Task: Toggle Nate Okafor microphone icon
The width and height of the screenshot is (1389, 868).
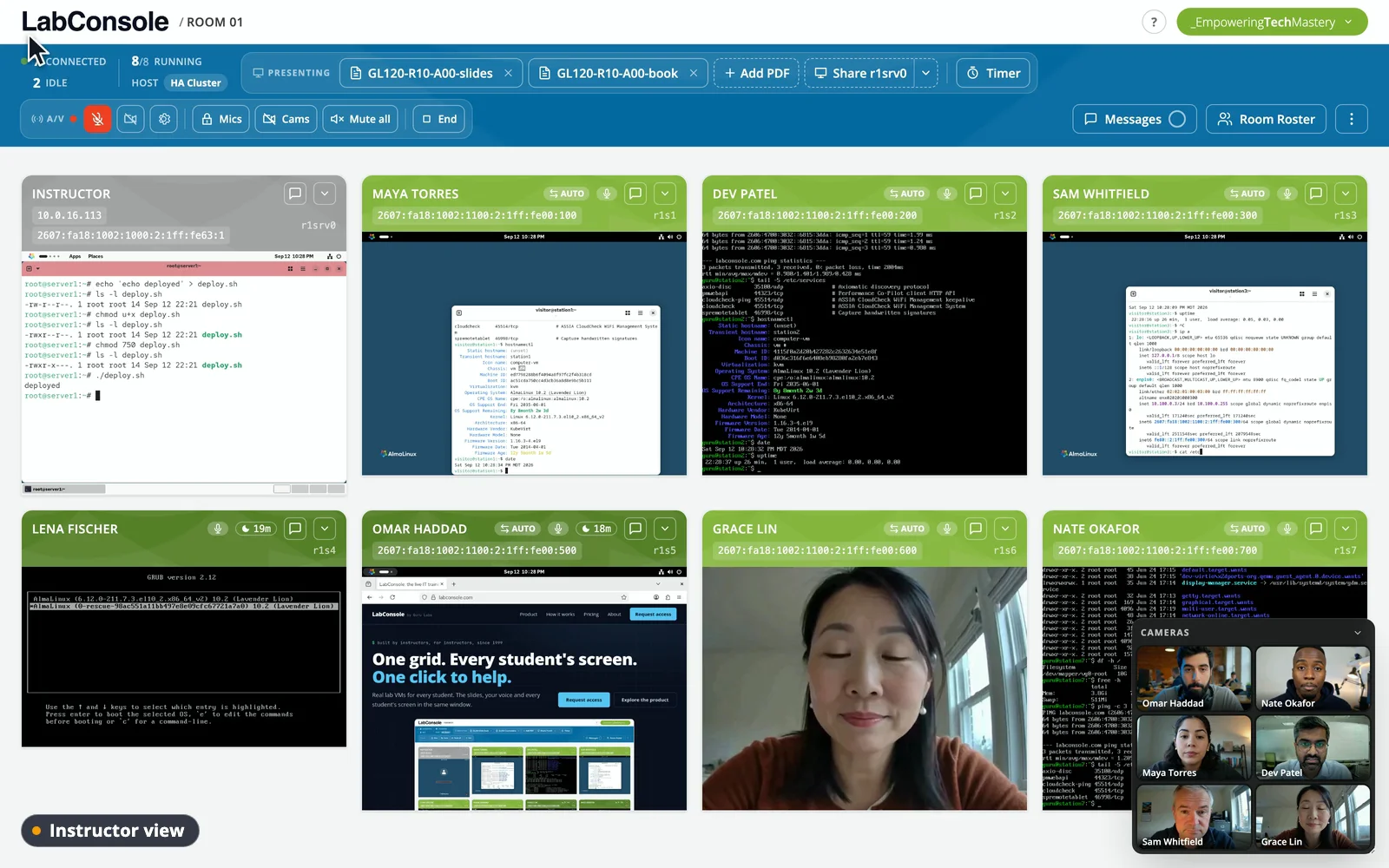Action: [x=1287, y=529]
